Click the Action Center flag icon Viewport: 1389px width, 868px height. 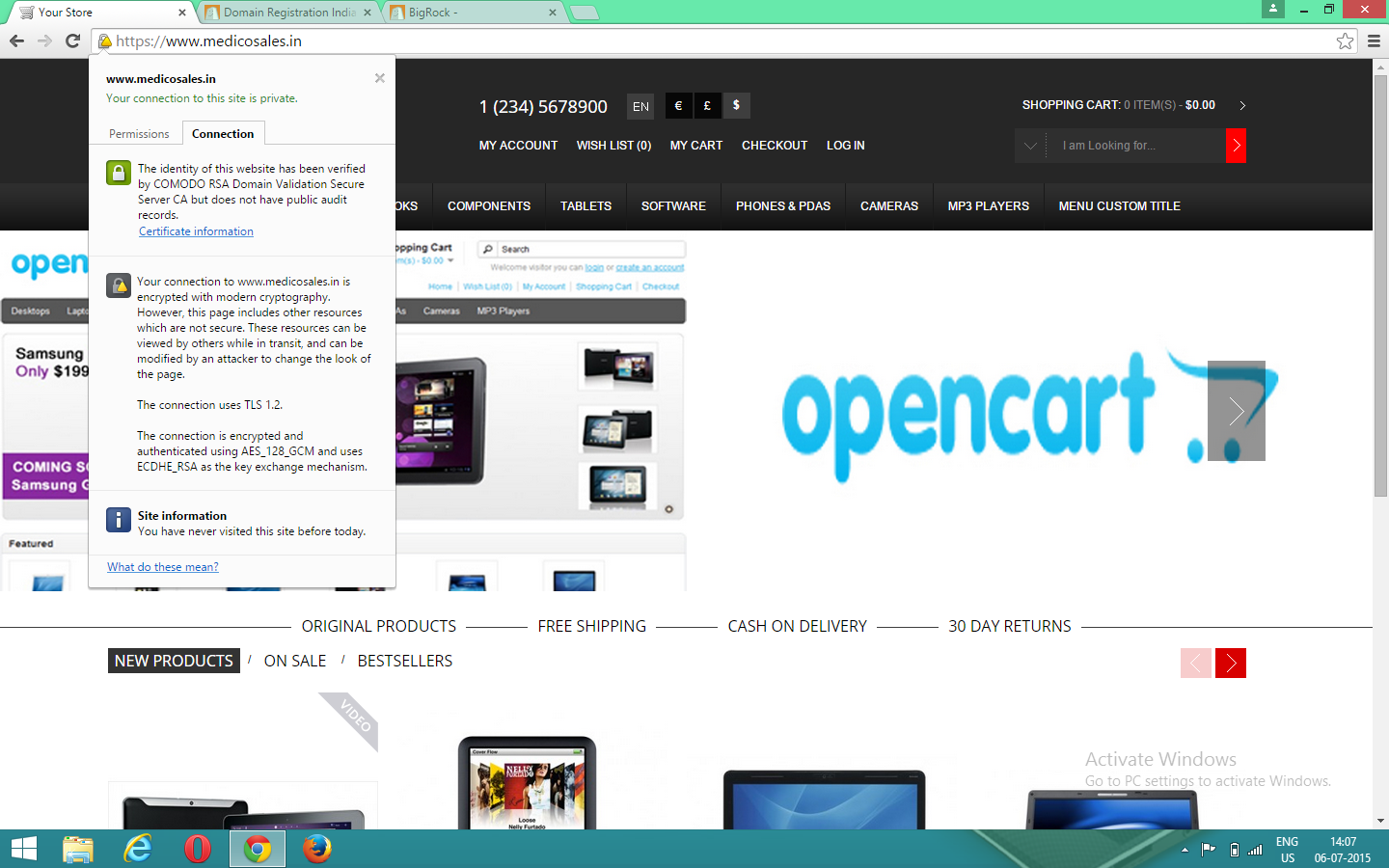click(x=1208, y=850)
